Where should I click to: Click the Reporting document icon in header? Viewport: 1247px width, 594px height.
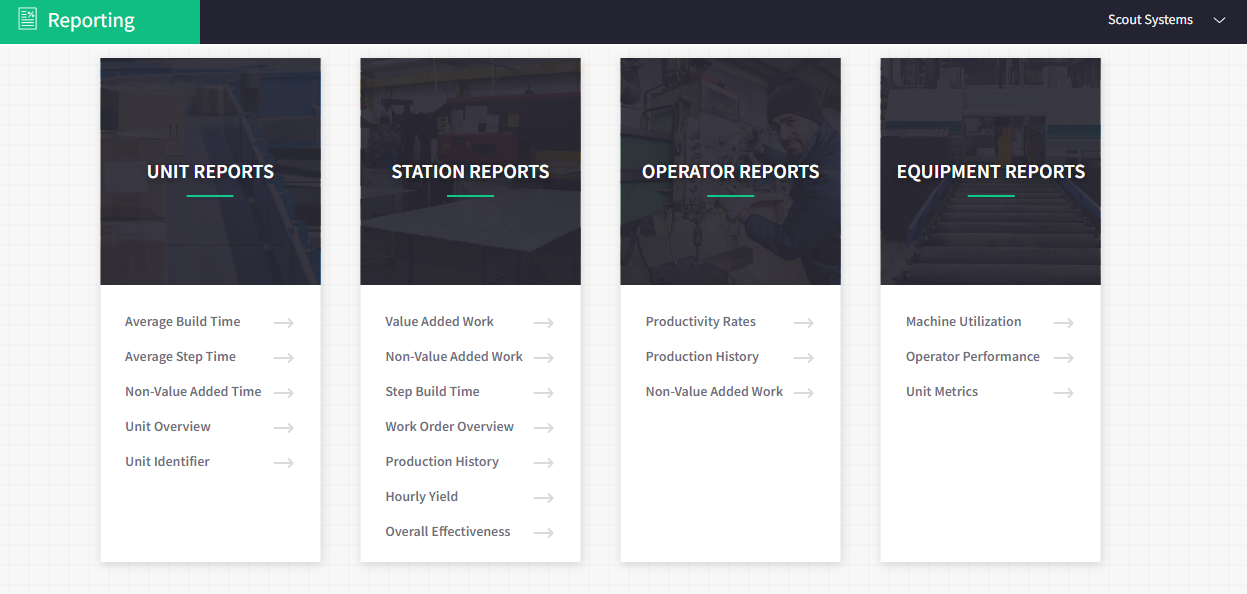[x=28, y=19]
